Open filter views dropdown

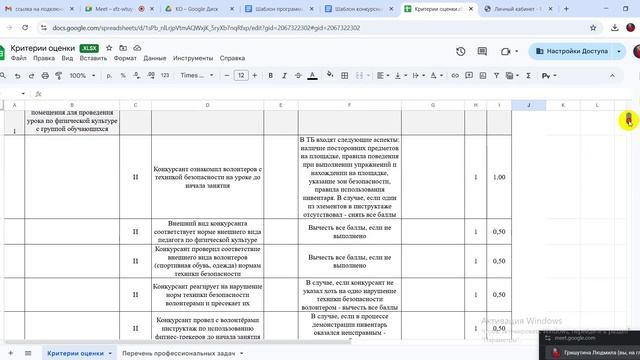point(511,76)
